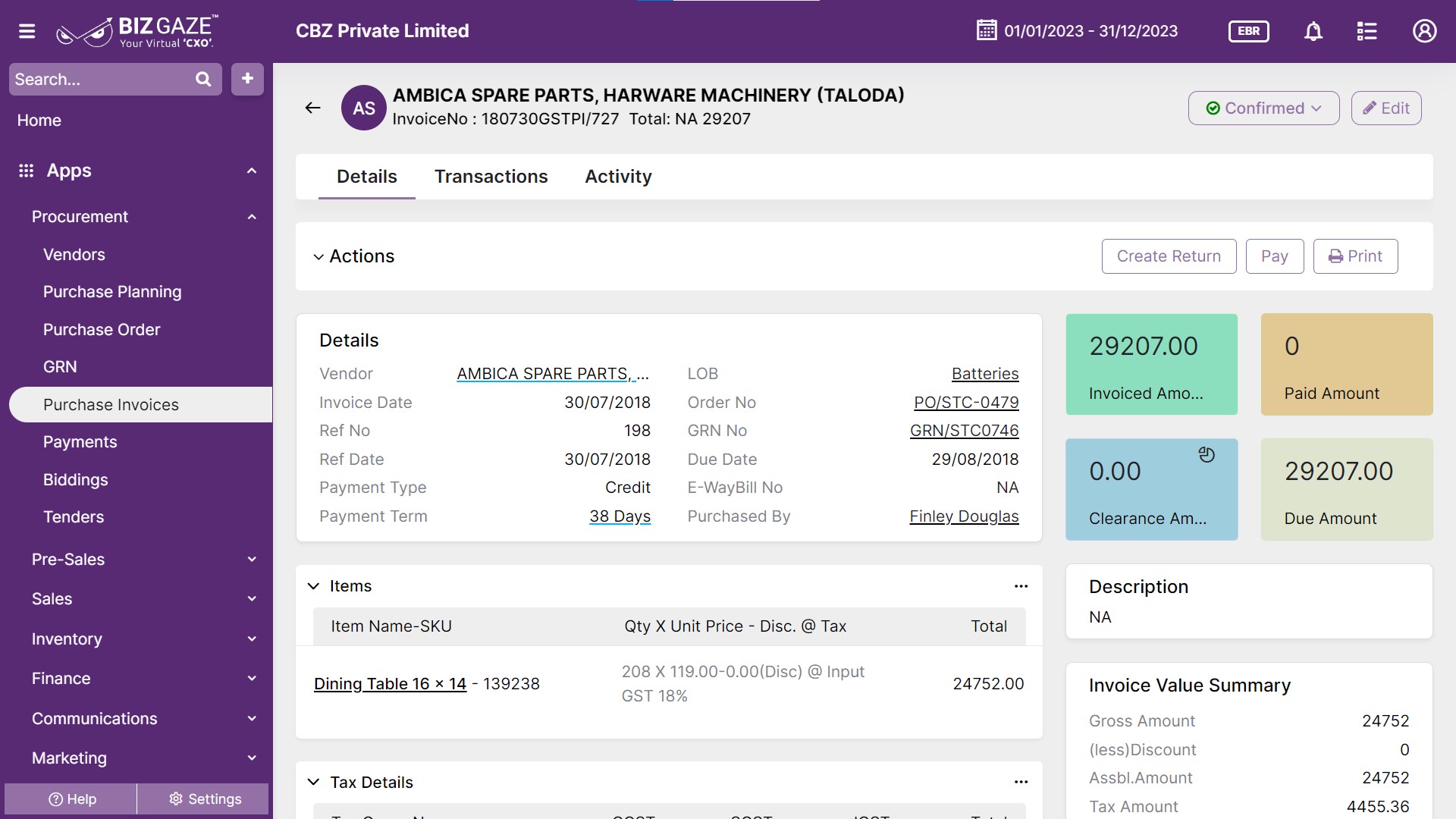Open GRN/STC0746 link

click(x=964, y=431)
